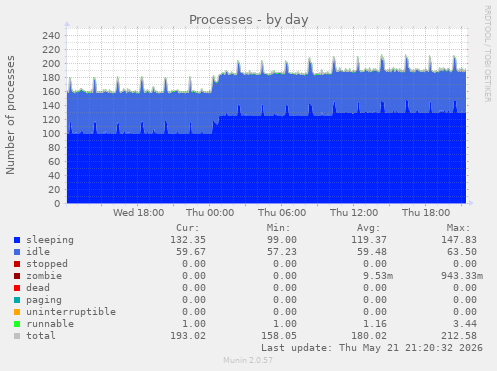Click the 'Wed 18:00' time axis label
The image size is (497, 371).
(138, 213)
